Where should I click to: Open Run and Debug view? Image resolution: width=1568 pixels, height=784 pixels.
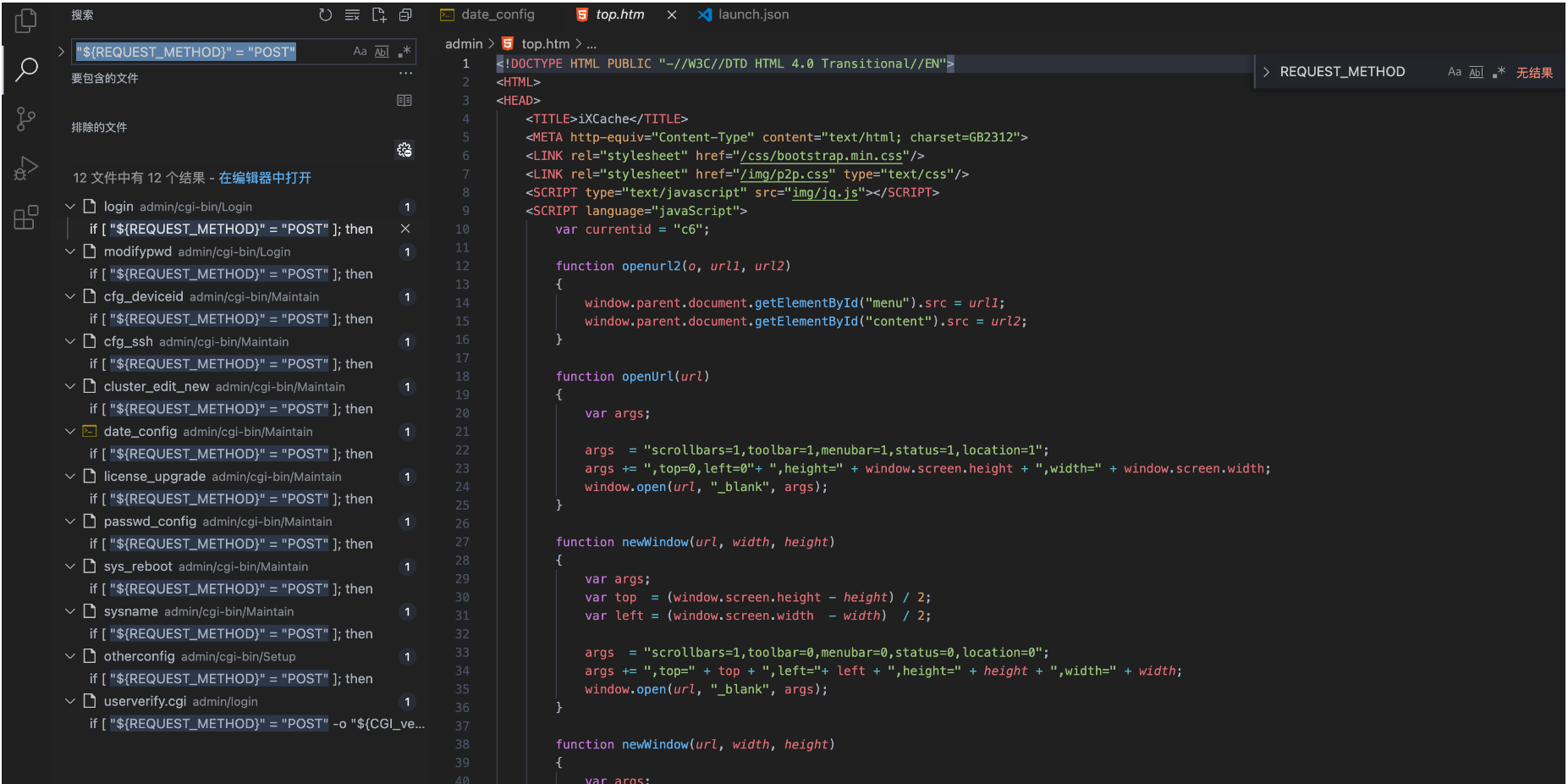tap(26, 168)
